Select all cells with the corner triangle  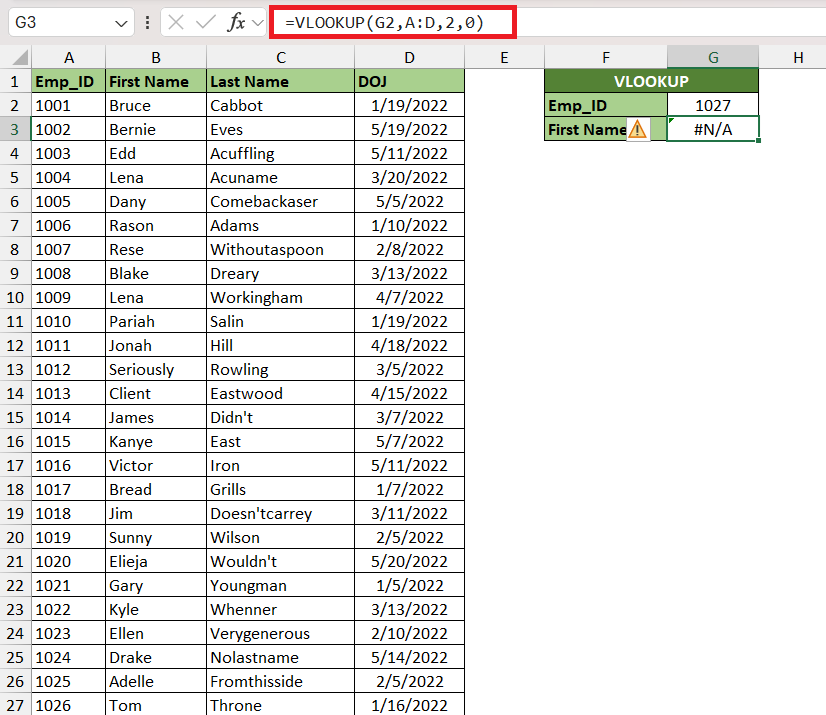[20, 57]
